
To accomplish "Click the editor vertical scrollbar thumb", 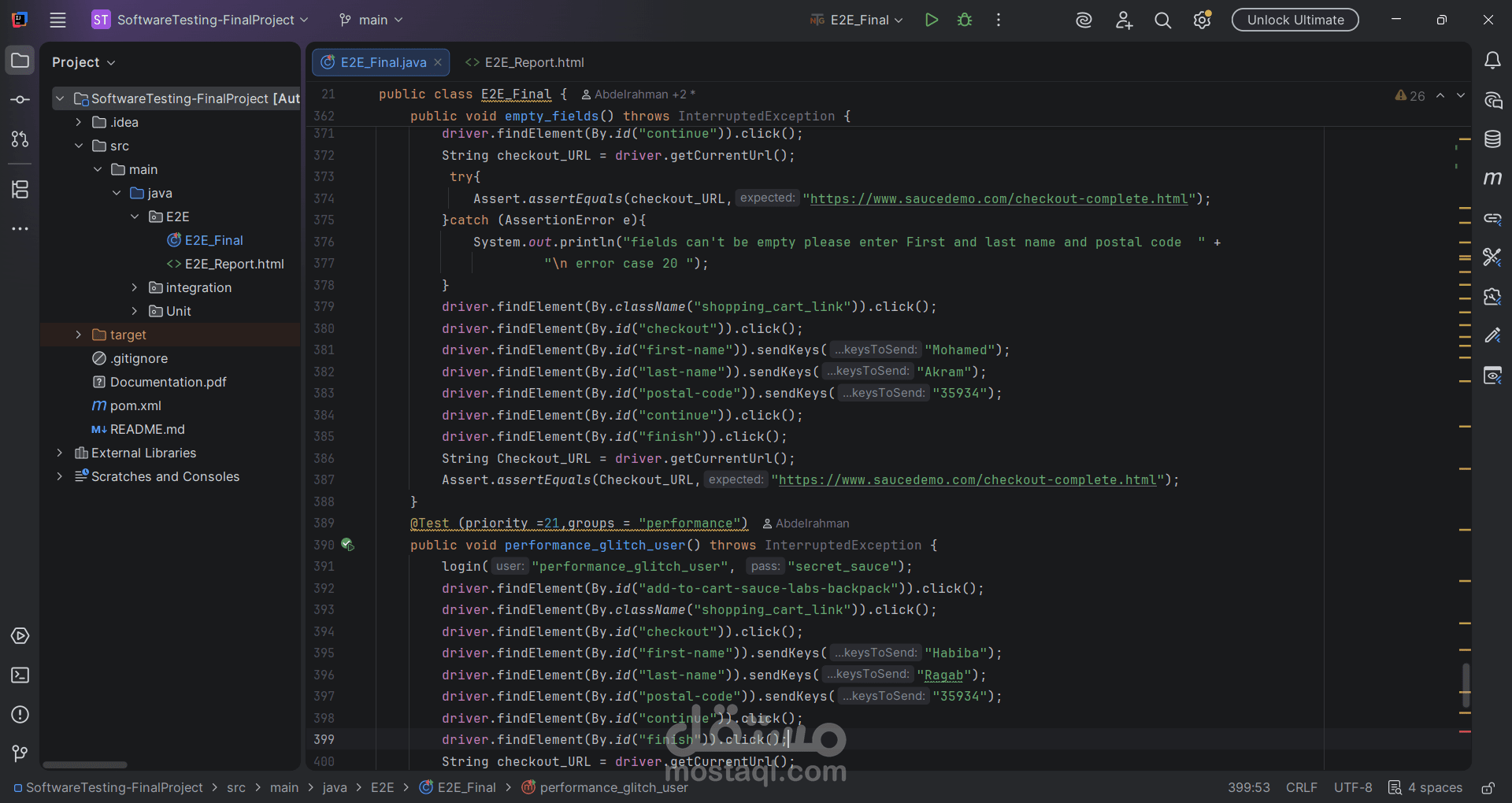I will click(1466, 685).
